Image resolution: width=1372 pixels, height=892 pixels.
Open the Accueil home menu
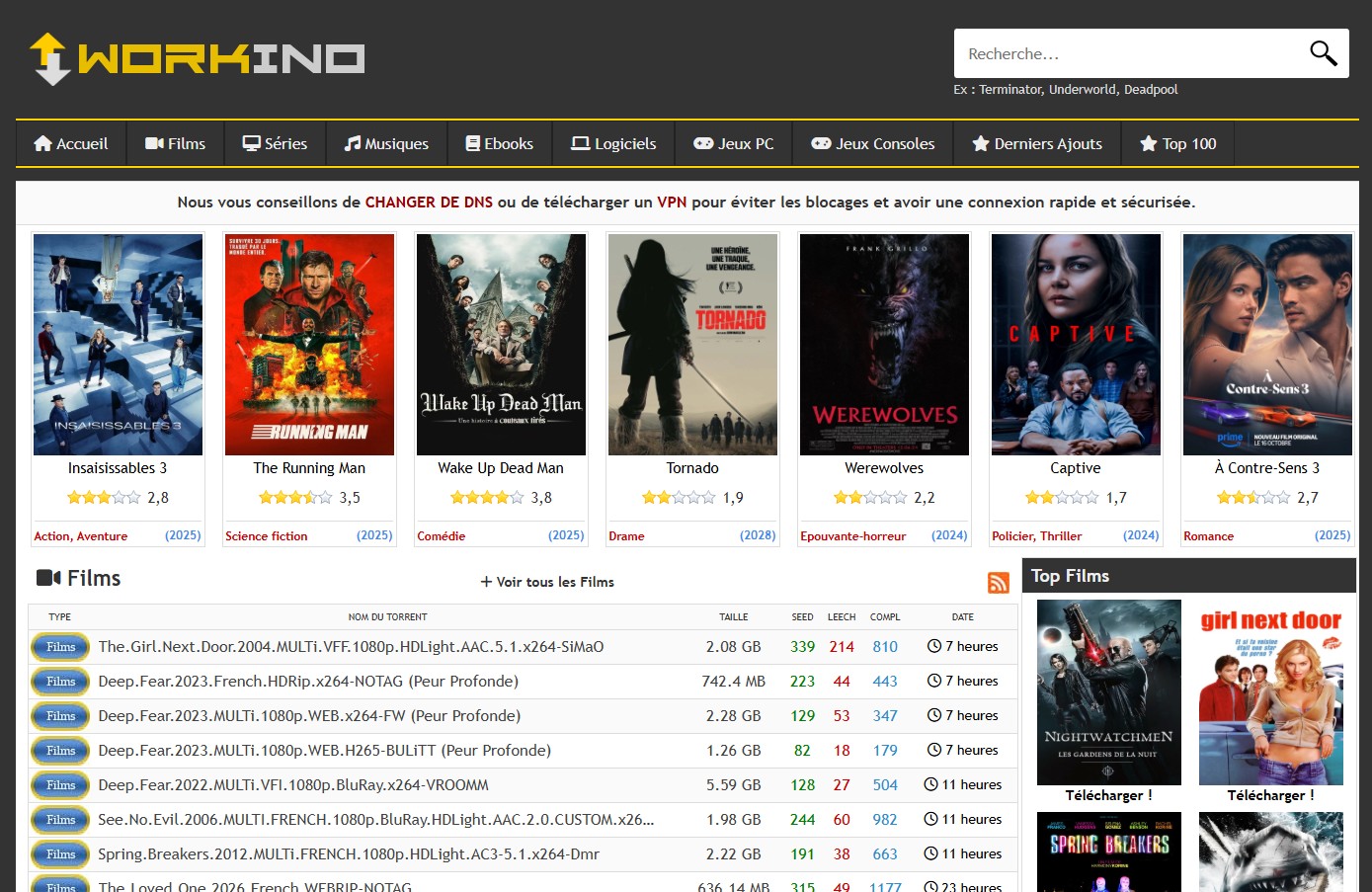pyautogui.click(x=71, y=143)
